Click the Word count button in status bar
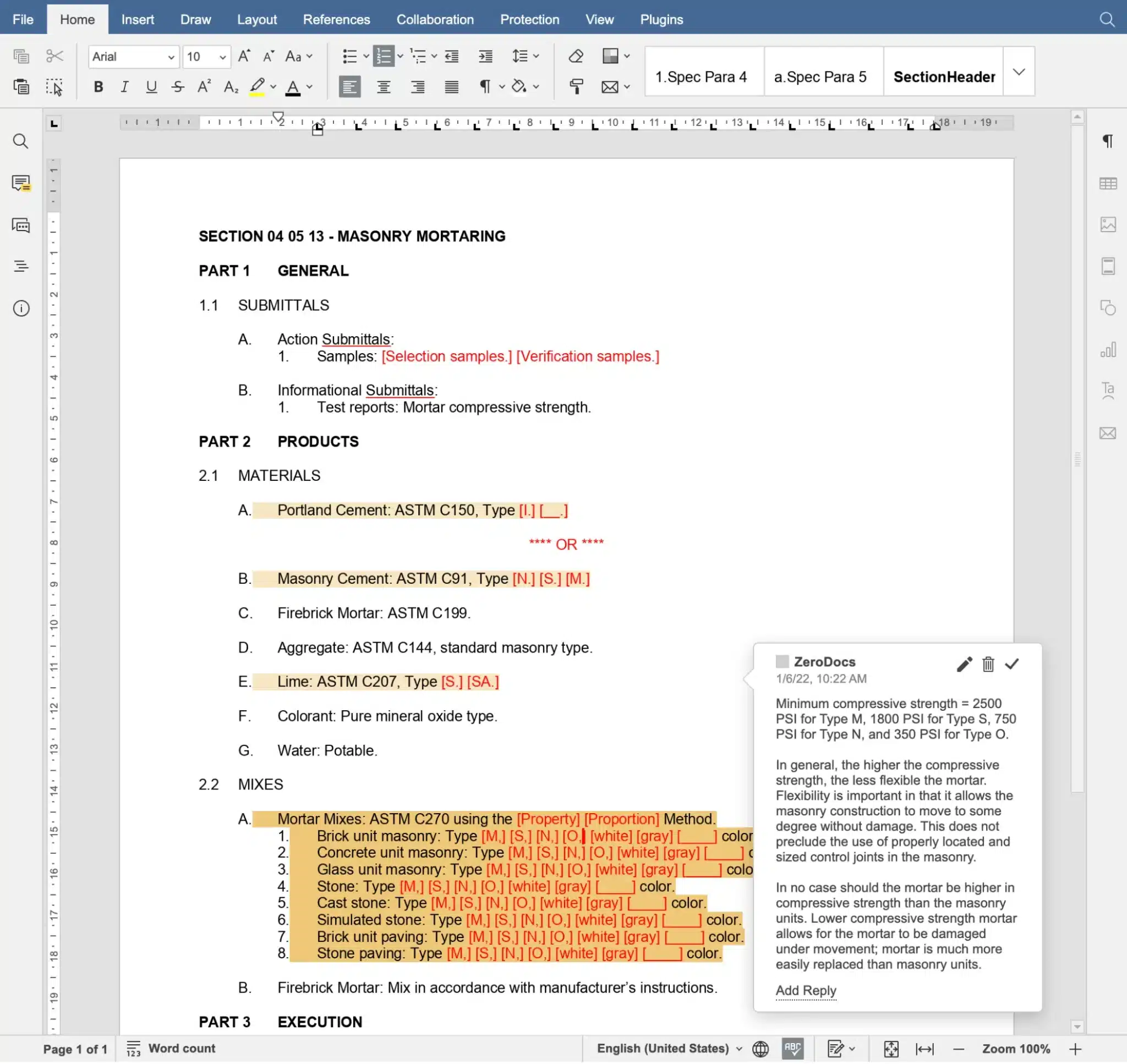This screenshot has height=1064, width=1127. [x=170, y=1048]
